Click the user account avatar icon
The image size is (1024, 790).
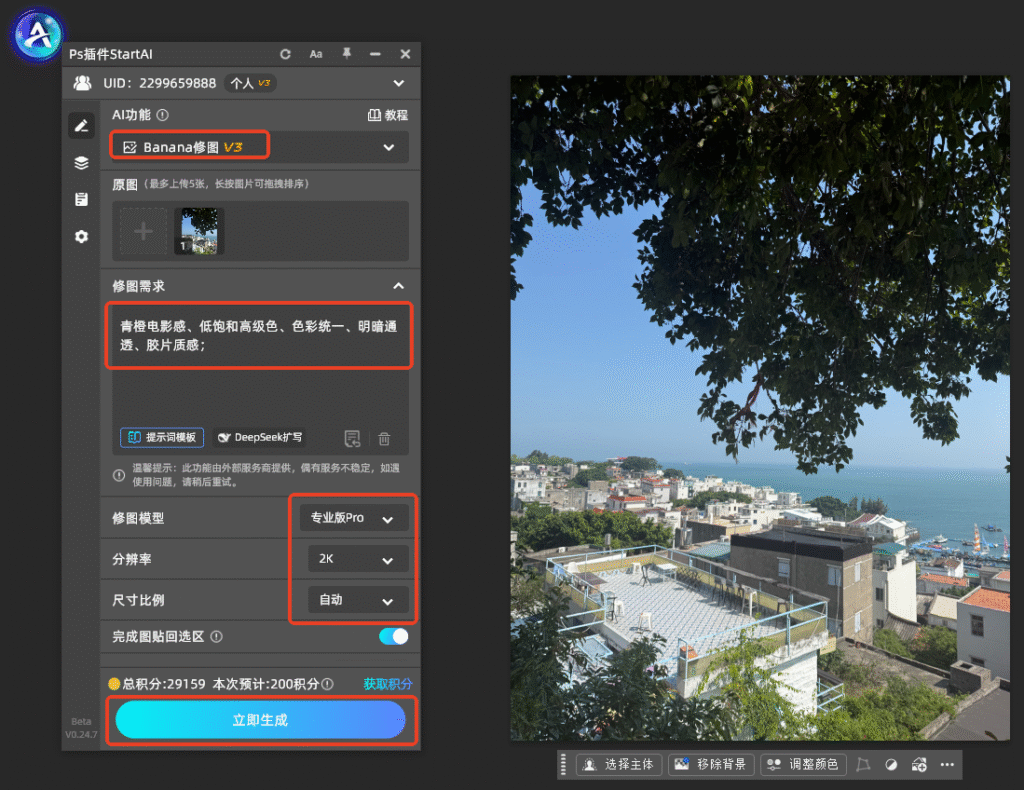(x=82, y=83)
